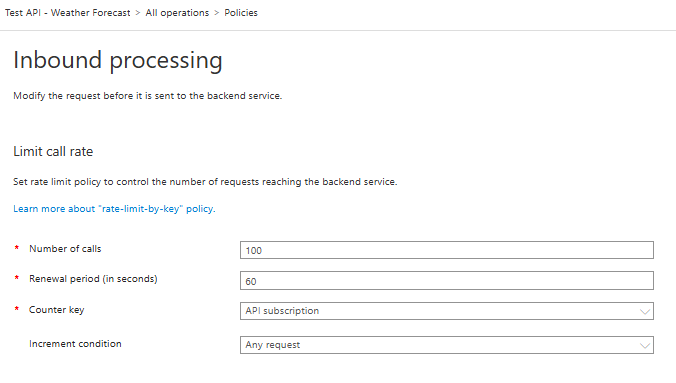Open the rate-limit-by-key policy help link

point(114,209)
